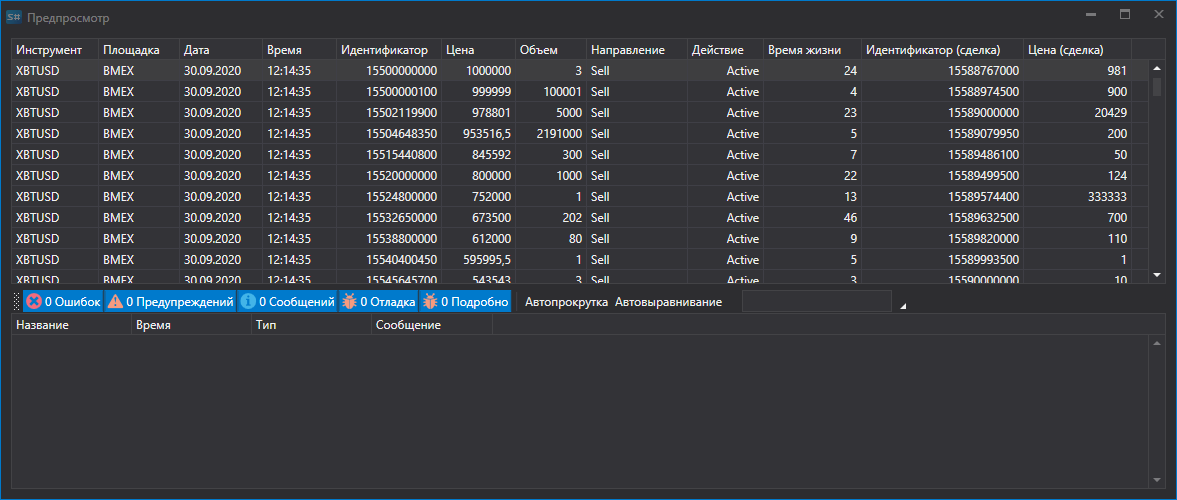The image size is (1177, 500).
Task: Toggle the 0 Отладка debug filter
Action: click(x=378, y=302)
